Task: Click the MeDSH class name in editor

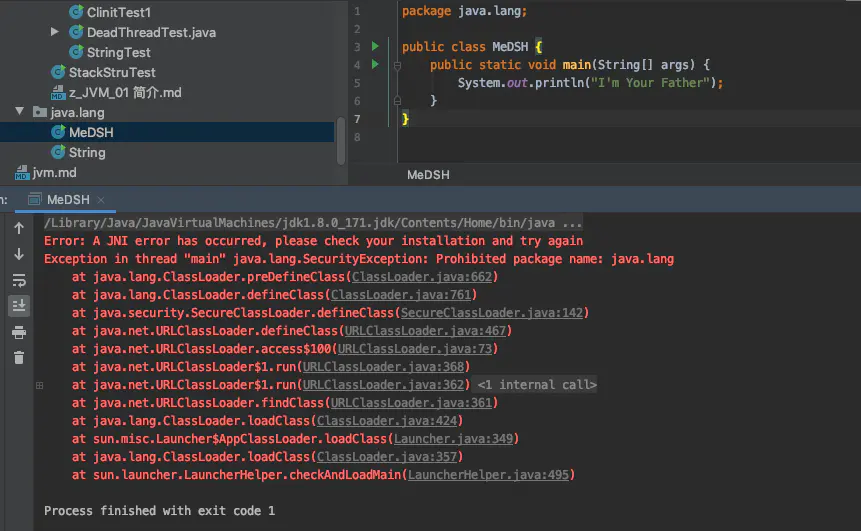Action: click(x=510, y=47)
